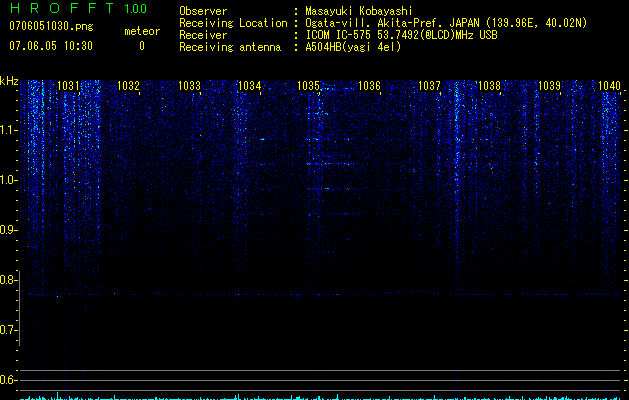The image size is (629, 400).
Task: Click the 0.9 kHz axis label
Action: 7,230
